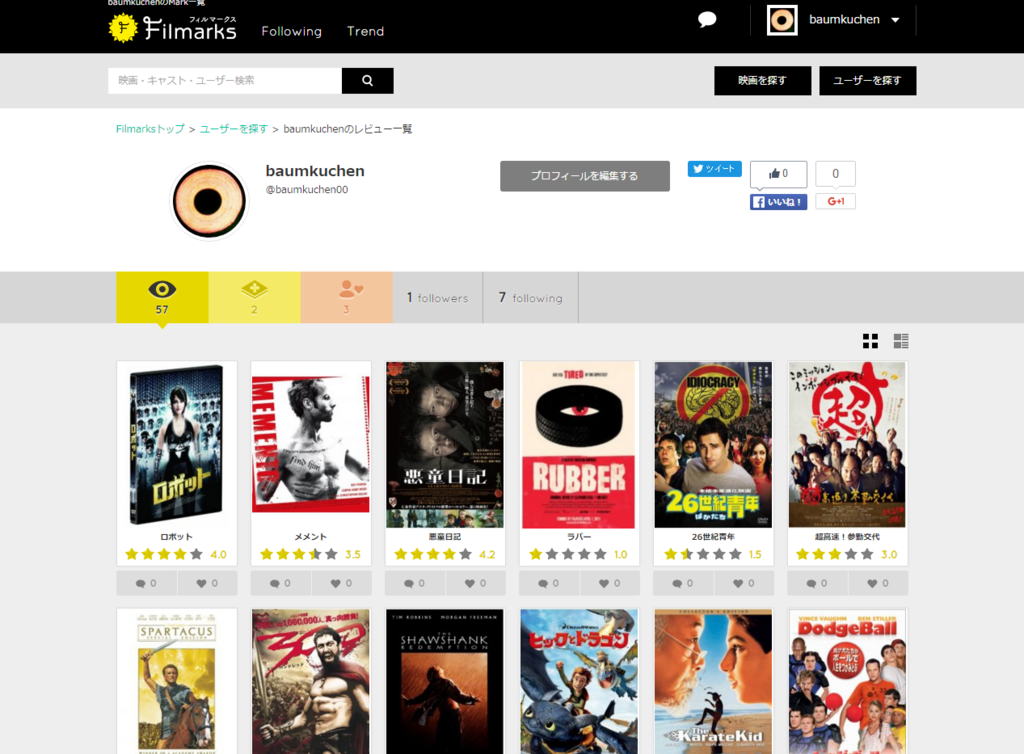1024x754 pixels.
Task: Click the large baumkuchen profile picture
Action: click(209, 201)
